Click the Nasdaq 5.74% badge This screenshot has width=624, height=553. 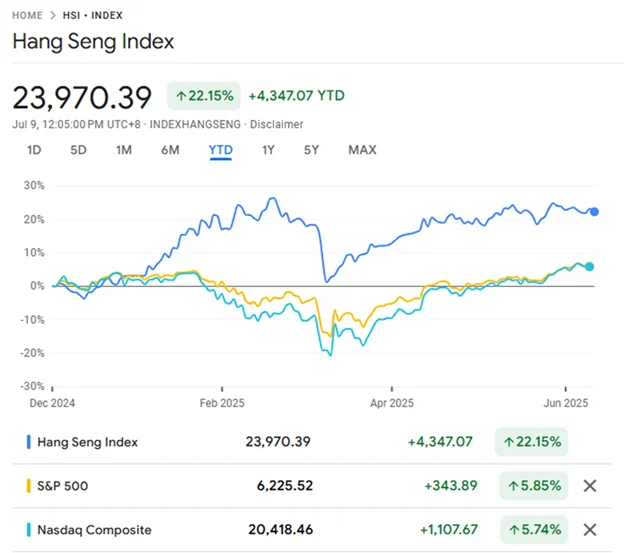(534, 530)
